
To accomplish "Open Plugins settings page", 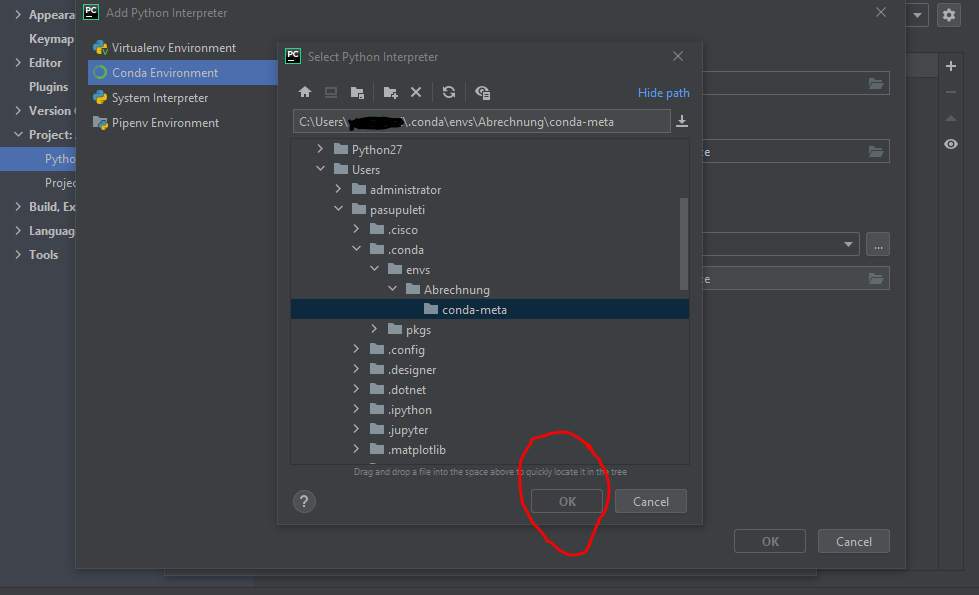I will [x=48, y=87].
